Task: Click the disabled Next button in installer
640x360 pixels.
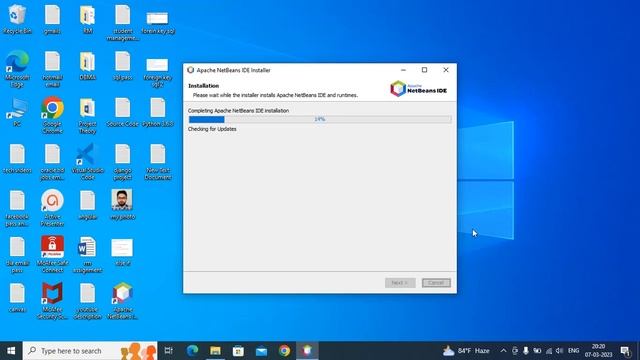Action: (x=400, y=282)
